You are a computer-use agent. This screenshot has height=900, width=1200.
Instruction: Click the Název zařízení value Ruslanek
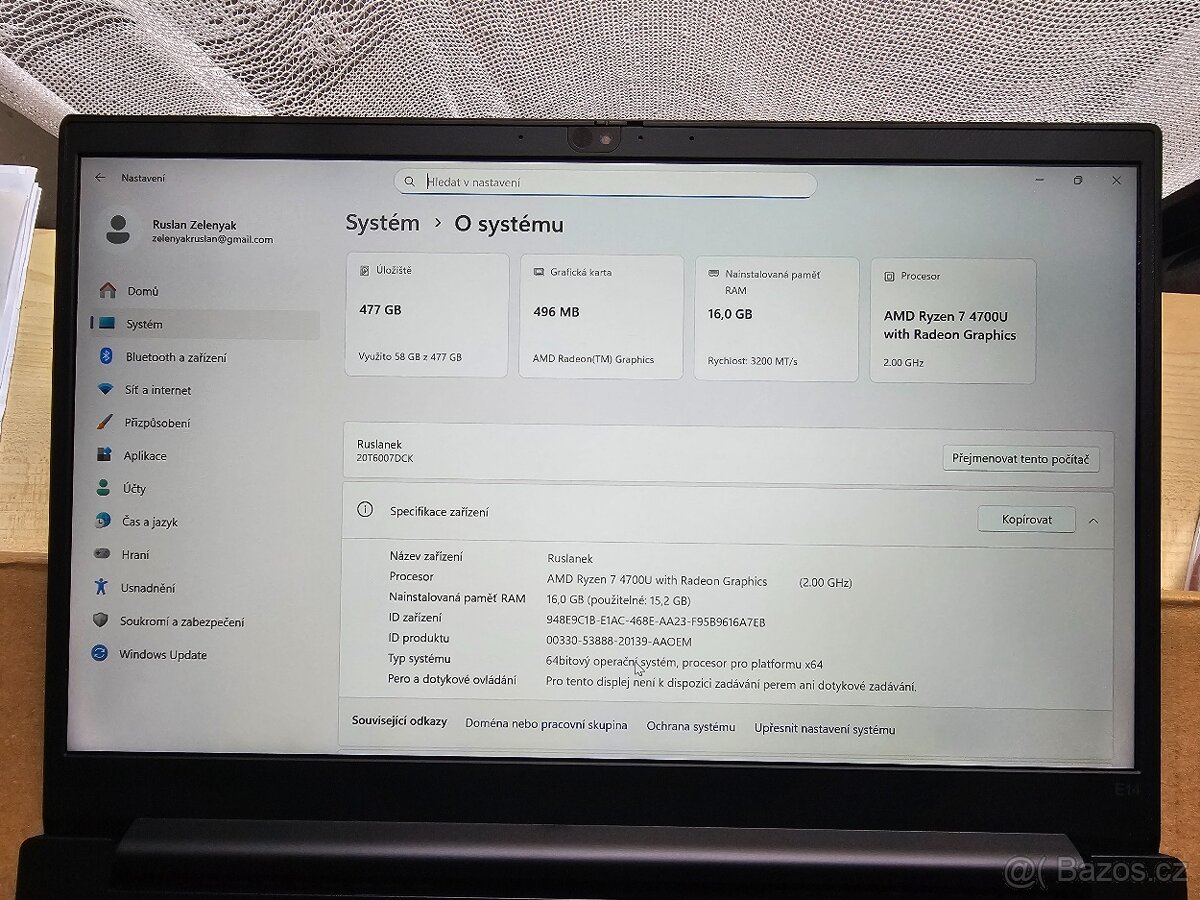coord(570,558)
